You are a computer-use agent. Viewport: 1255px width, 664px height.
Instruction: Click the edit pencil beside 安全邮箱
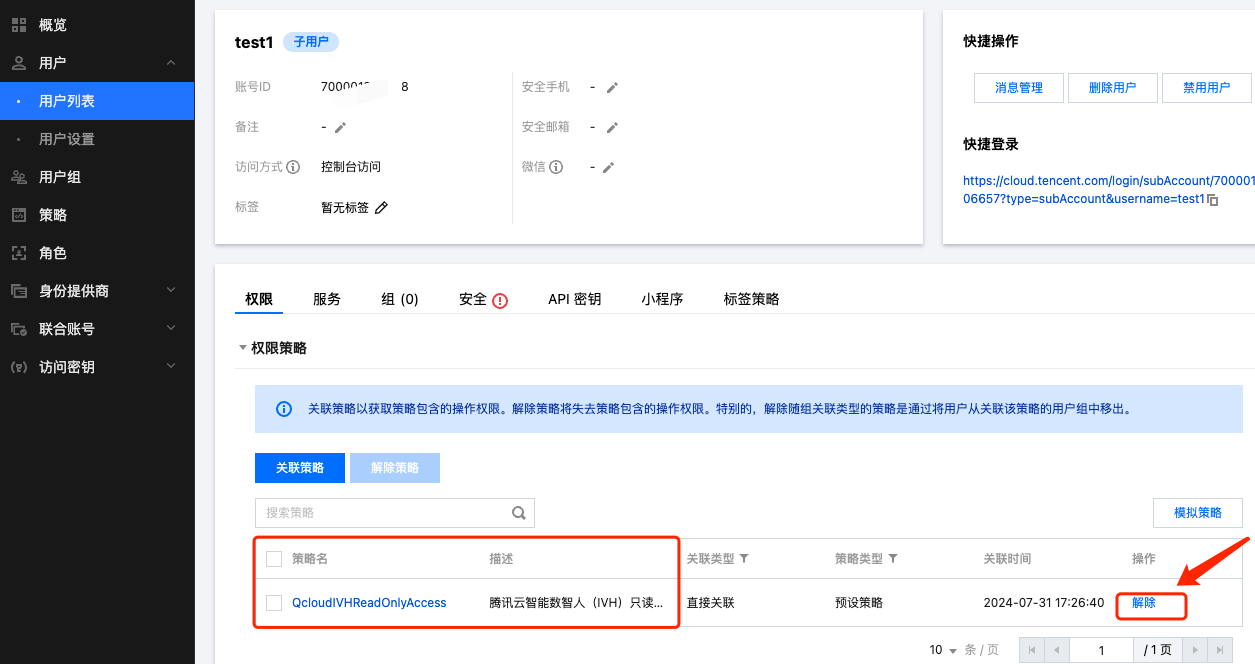pos(612,127)
